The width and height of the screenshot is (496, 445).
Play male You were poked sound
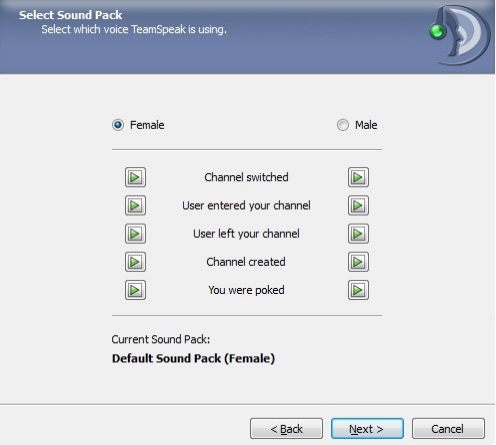click(x=358, y=290)
